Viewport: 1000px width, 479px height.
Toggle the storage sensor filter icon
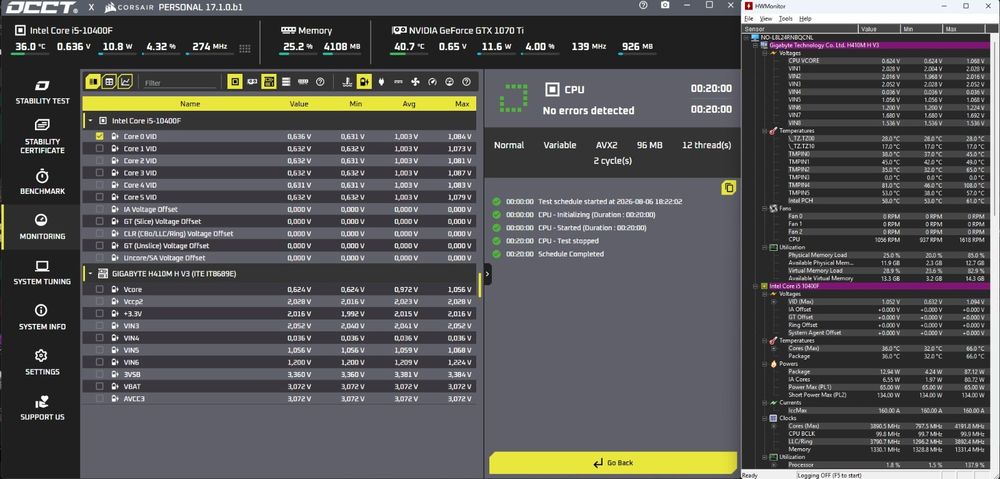click(x=286, y=82)
